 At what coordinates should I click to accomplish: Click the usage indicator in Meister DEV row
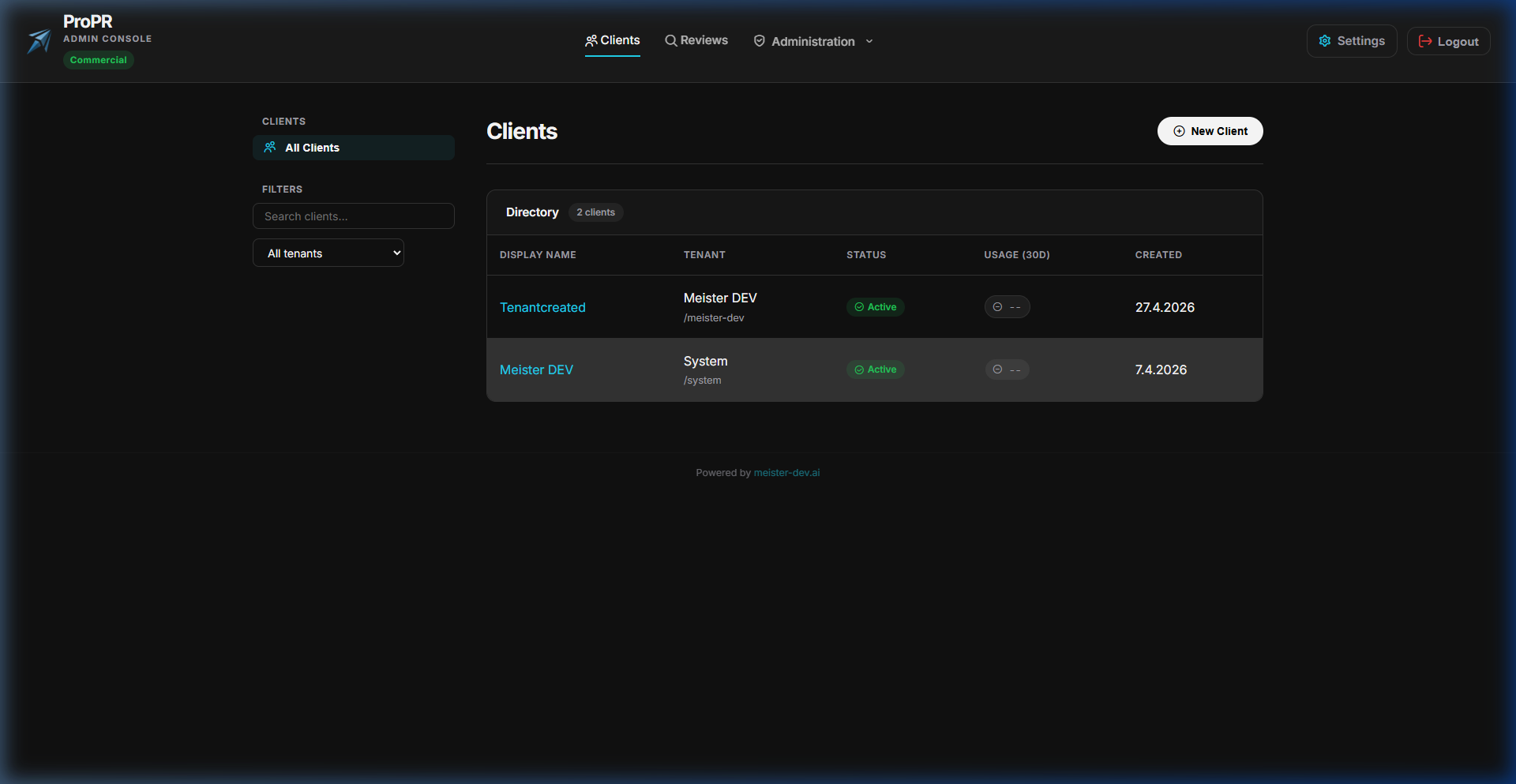[x=1007, y=369]
